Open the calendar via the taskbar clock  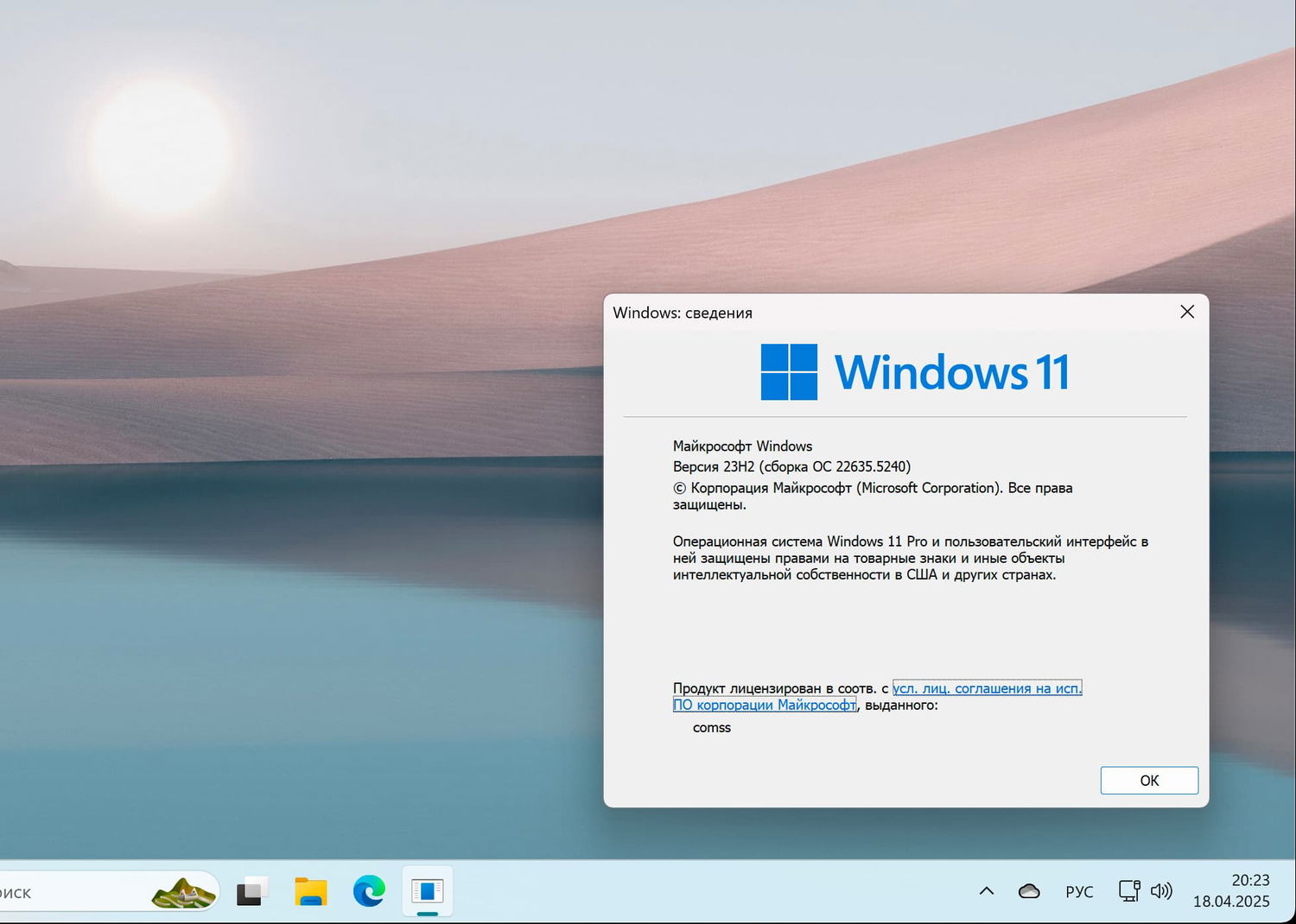[1249, 881]
